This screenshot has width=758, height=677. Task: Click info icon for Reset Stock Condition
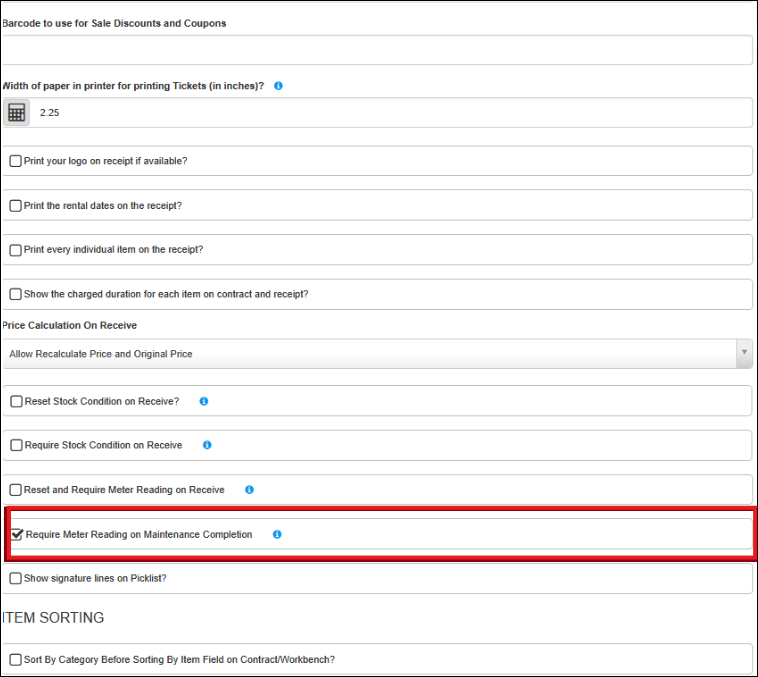tap(204, 401)
